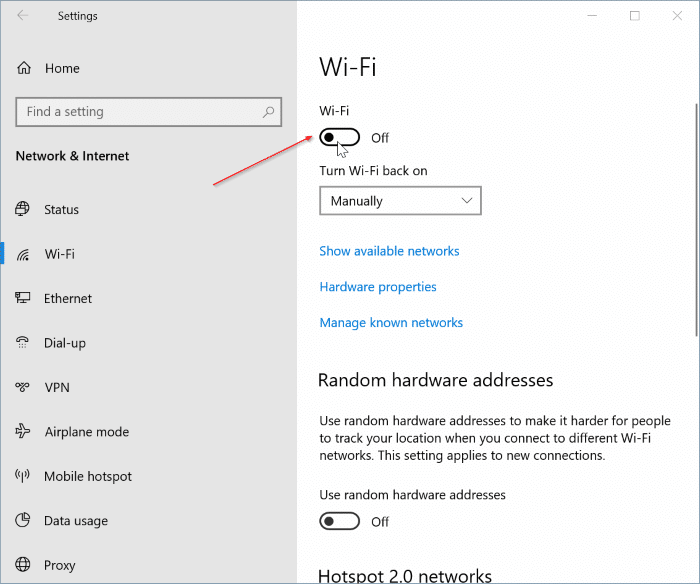The height and width of the screenshot is (584, 700).
Task: Open Proxy settings
Action: (59, 565)
